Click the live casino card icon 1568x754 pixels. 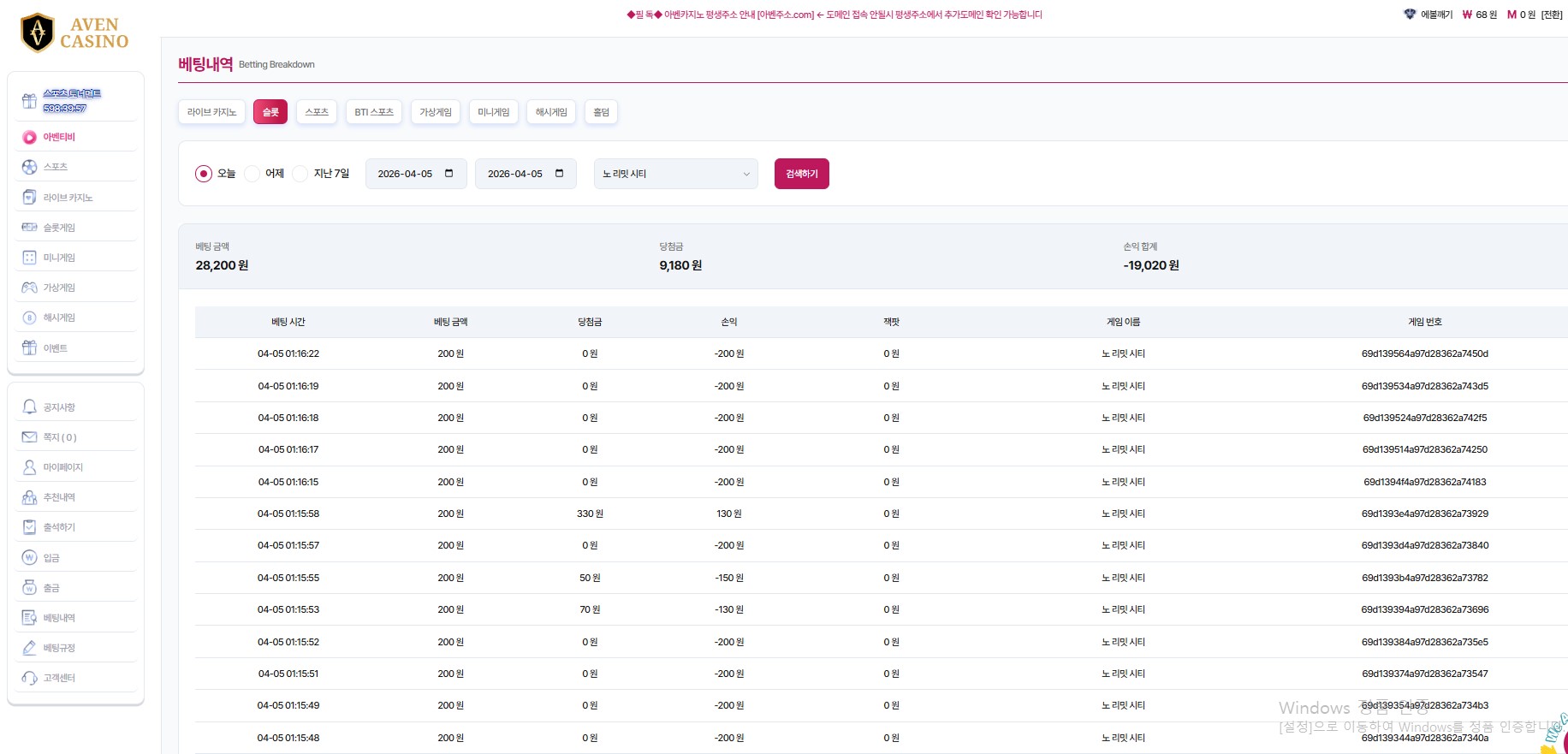29,198
